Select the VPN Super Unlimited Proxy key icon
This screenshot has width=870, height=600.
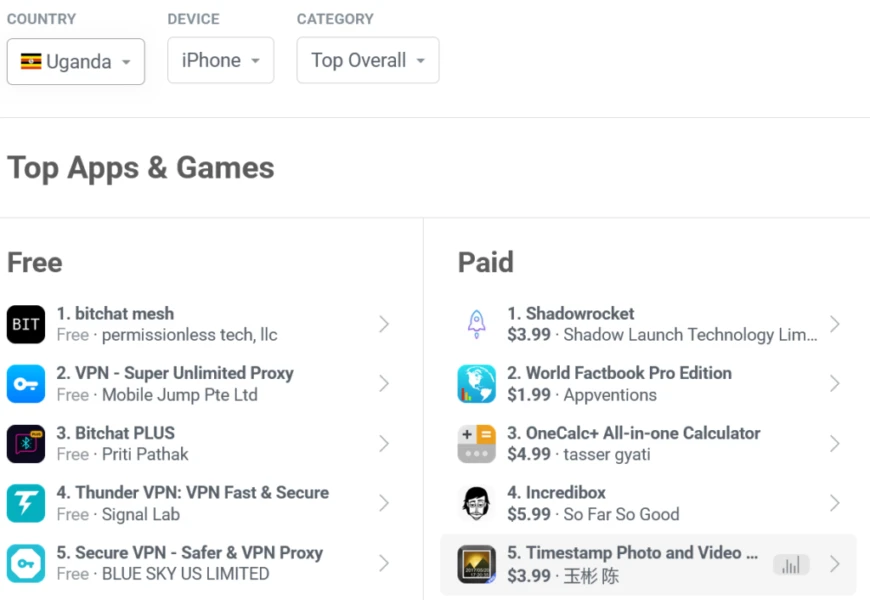pos(26,383)
